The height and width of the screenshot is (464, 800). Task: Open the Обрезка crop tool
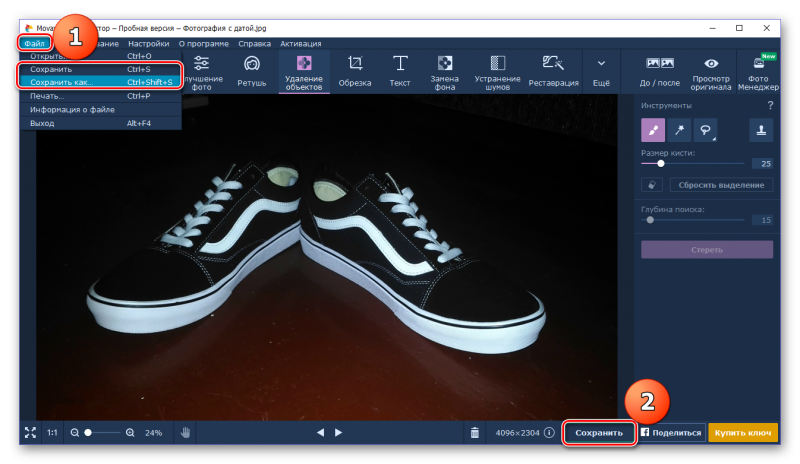point(354,71)
